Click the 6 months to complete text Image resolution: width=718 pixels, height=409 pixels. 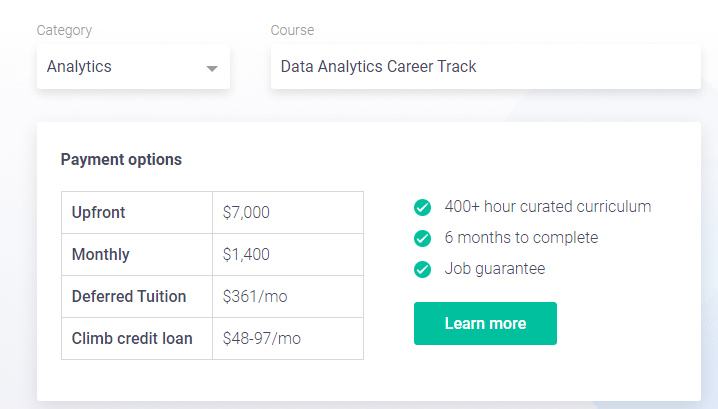click(521, 238)
